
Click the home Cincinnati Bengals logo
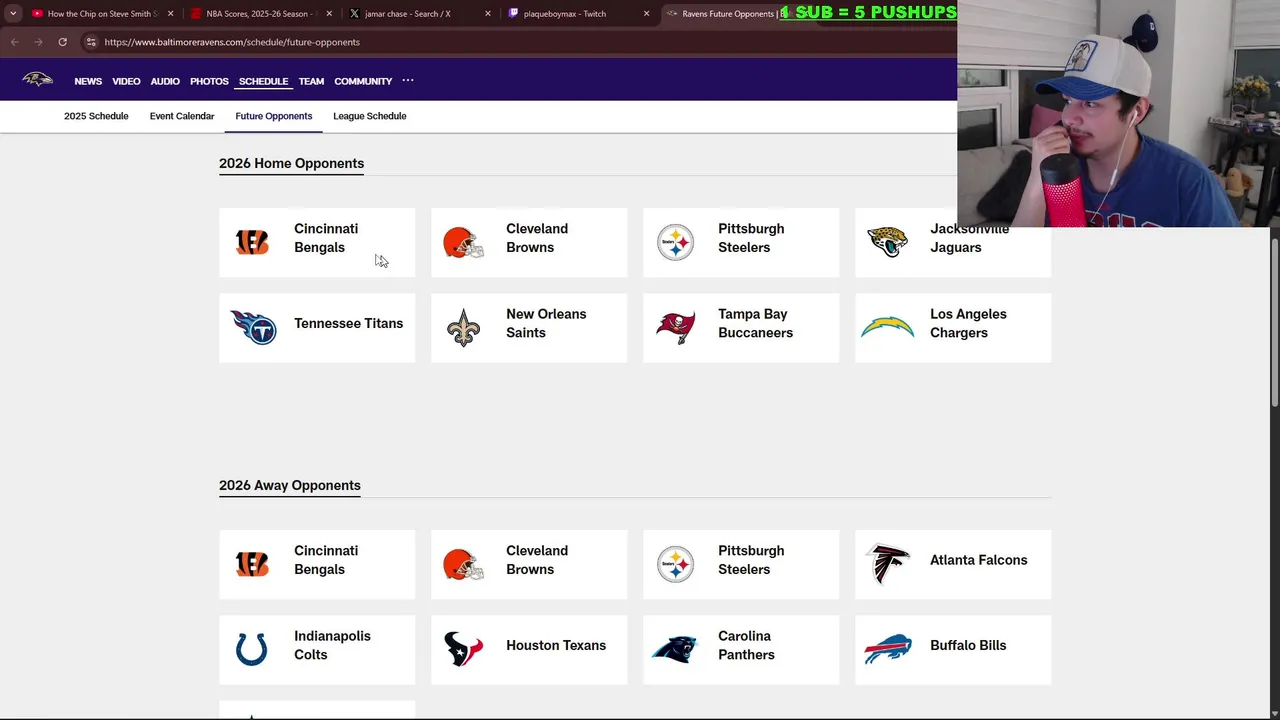tap(252, 242)
